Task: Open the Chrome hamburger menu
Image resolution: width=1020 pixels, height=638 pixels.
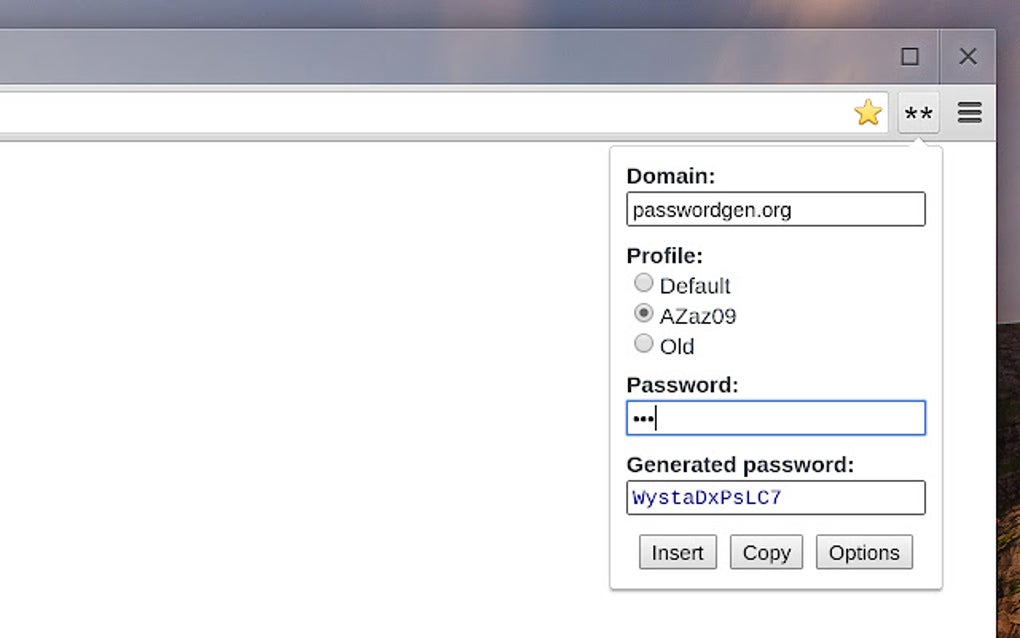Action: [x=968, y=112]
